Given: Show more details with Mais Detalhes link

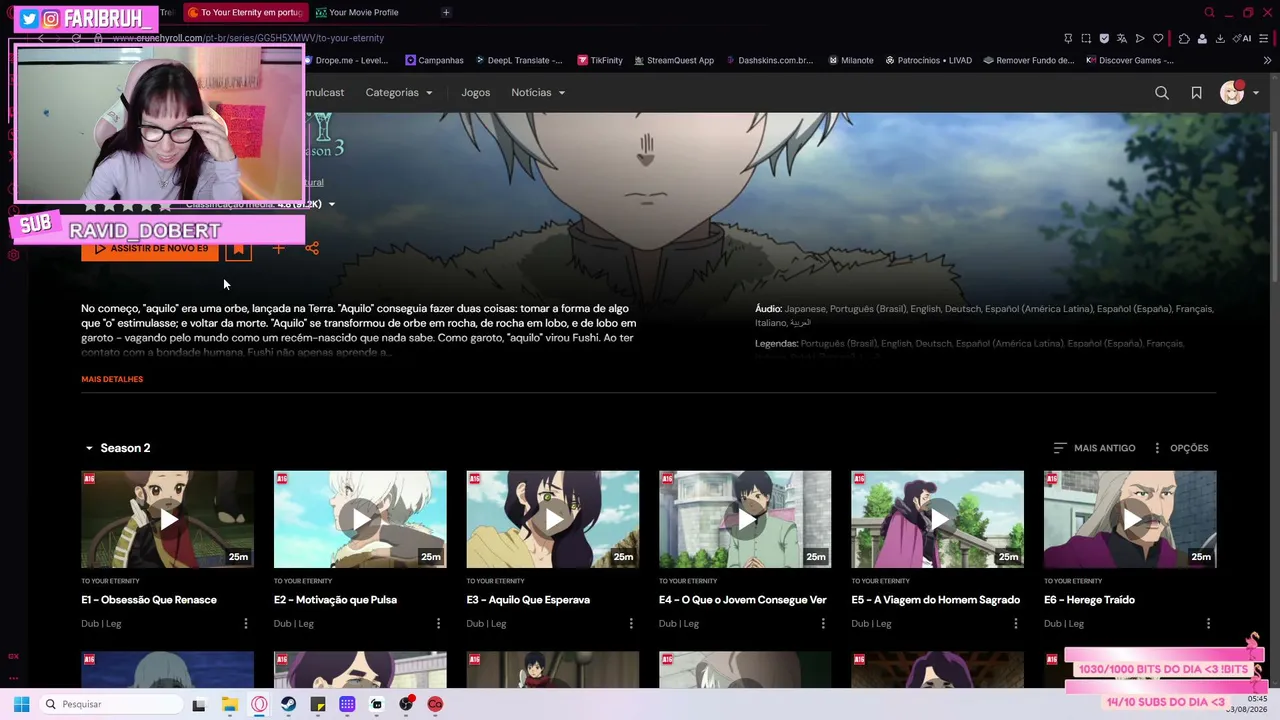Looking at the screenshot, I should tap(112, 379).
